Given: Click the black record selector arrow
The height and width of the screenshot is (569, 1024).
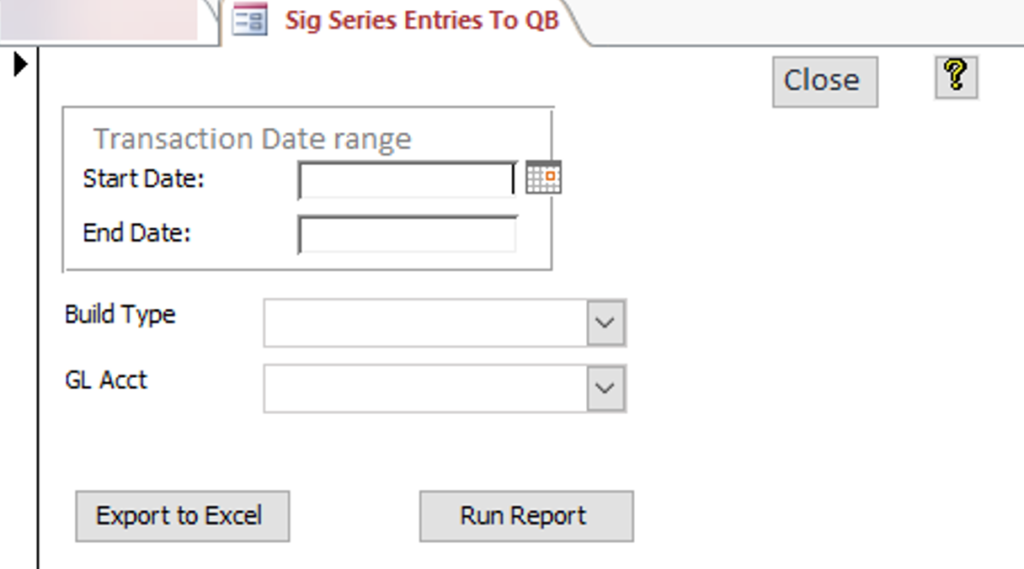Looking at the screenshot, I should tap(19, 66).
